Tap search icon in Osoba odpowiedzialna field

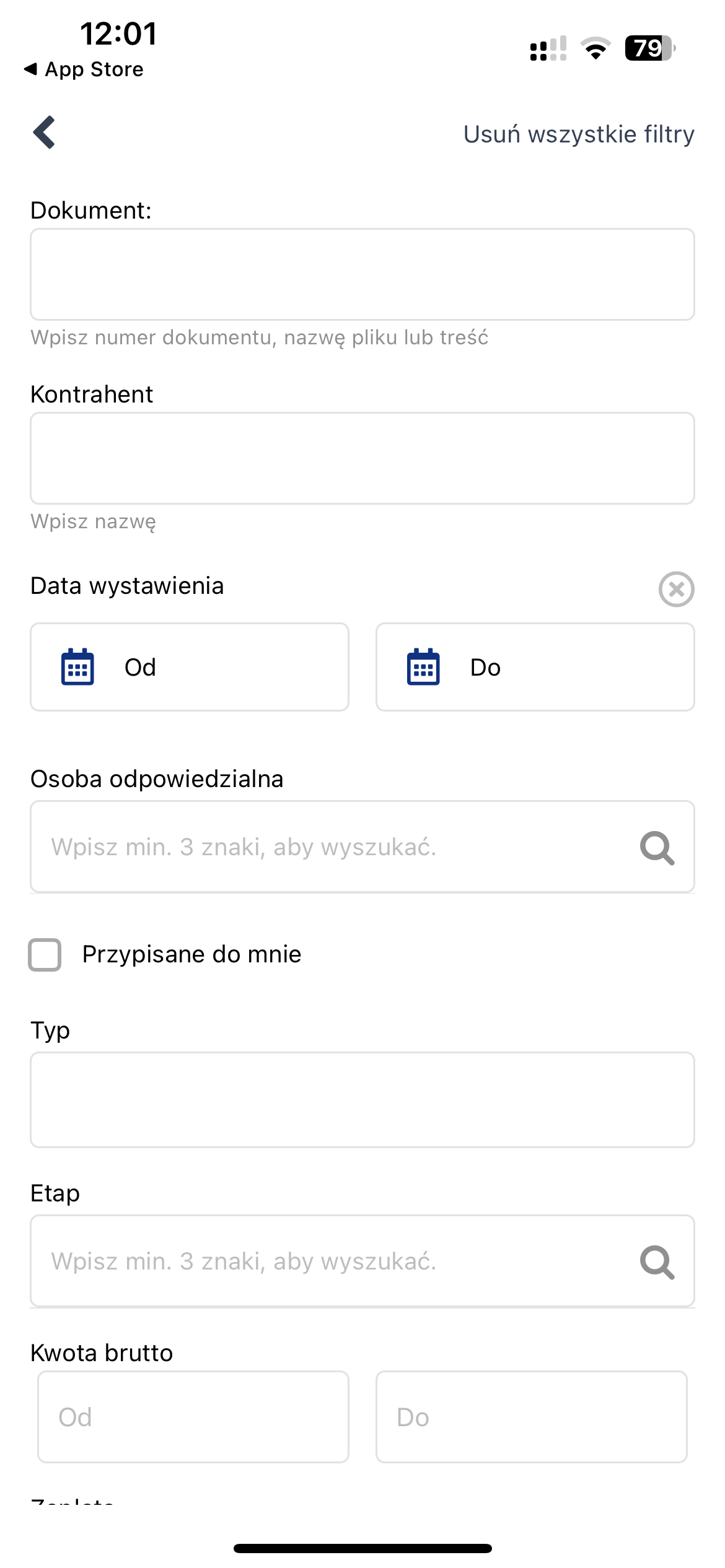tap(657, 847)
